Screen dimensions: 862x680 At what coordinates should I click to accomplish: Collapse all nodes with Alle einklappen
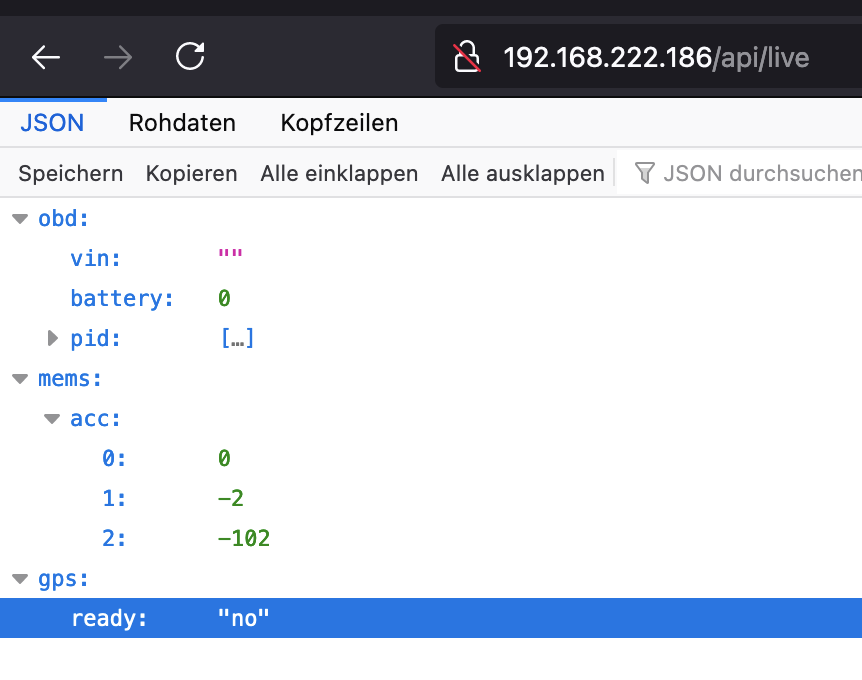339,173
